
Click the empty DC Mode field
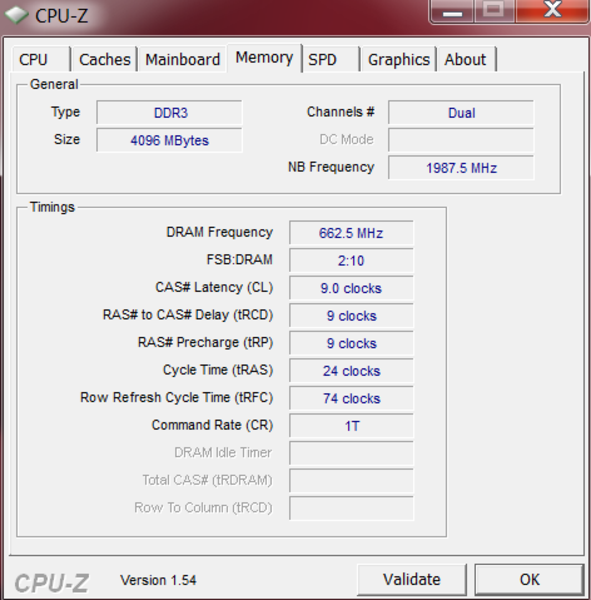pyautogui.click(x=461, y=140)
